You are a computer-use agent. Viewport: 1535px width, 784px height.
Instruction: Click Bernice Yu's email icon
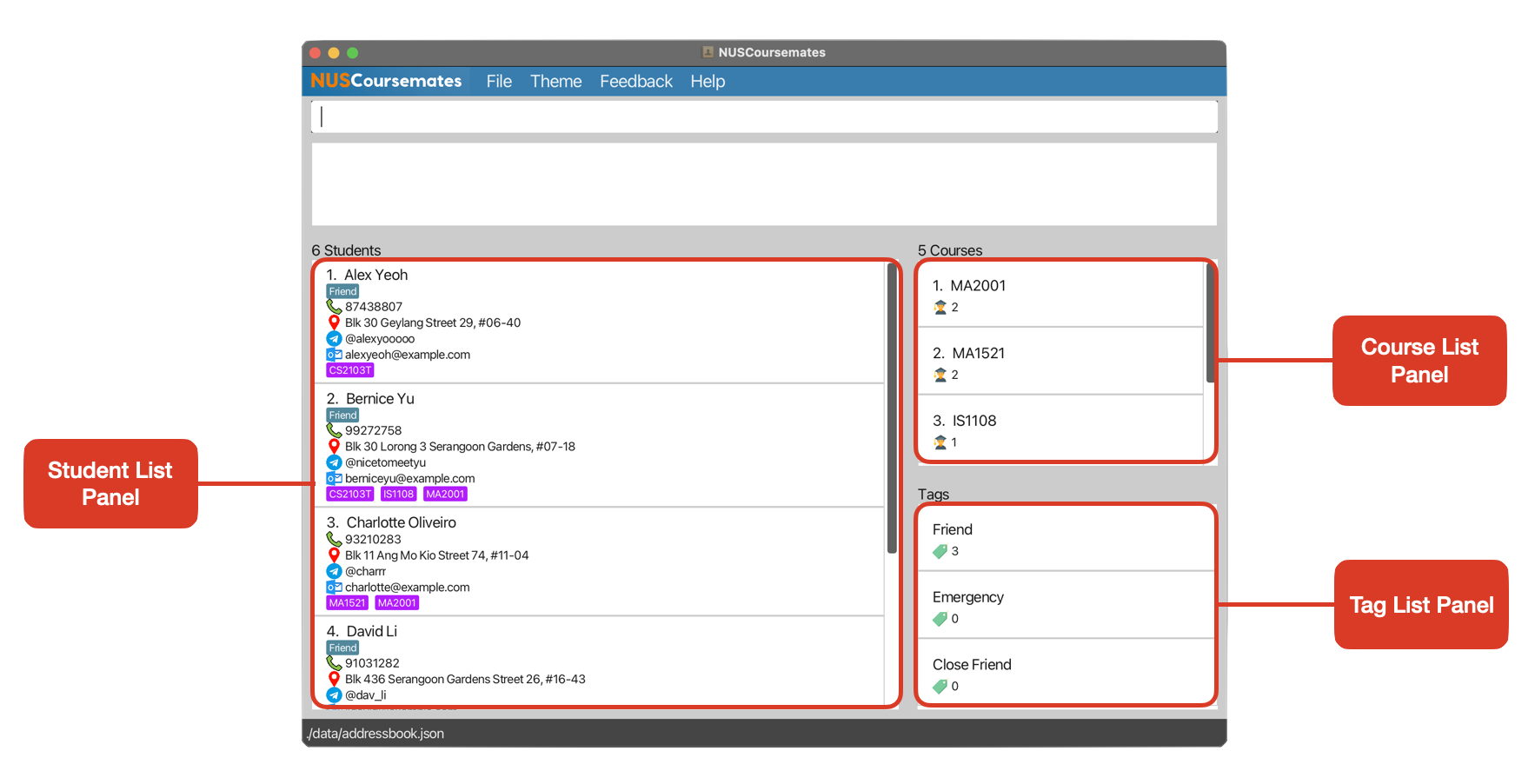point(334,478)
